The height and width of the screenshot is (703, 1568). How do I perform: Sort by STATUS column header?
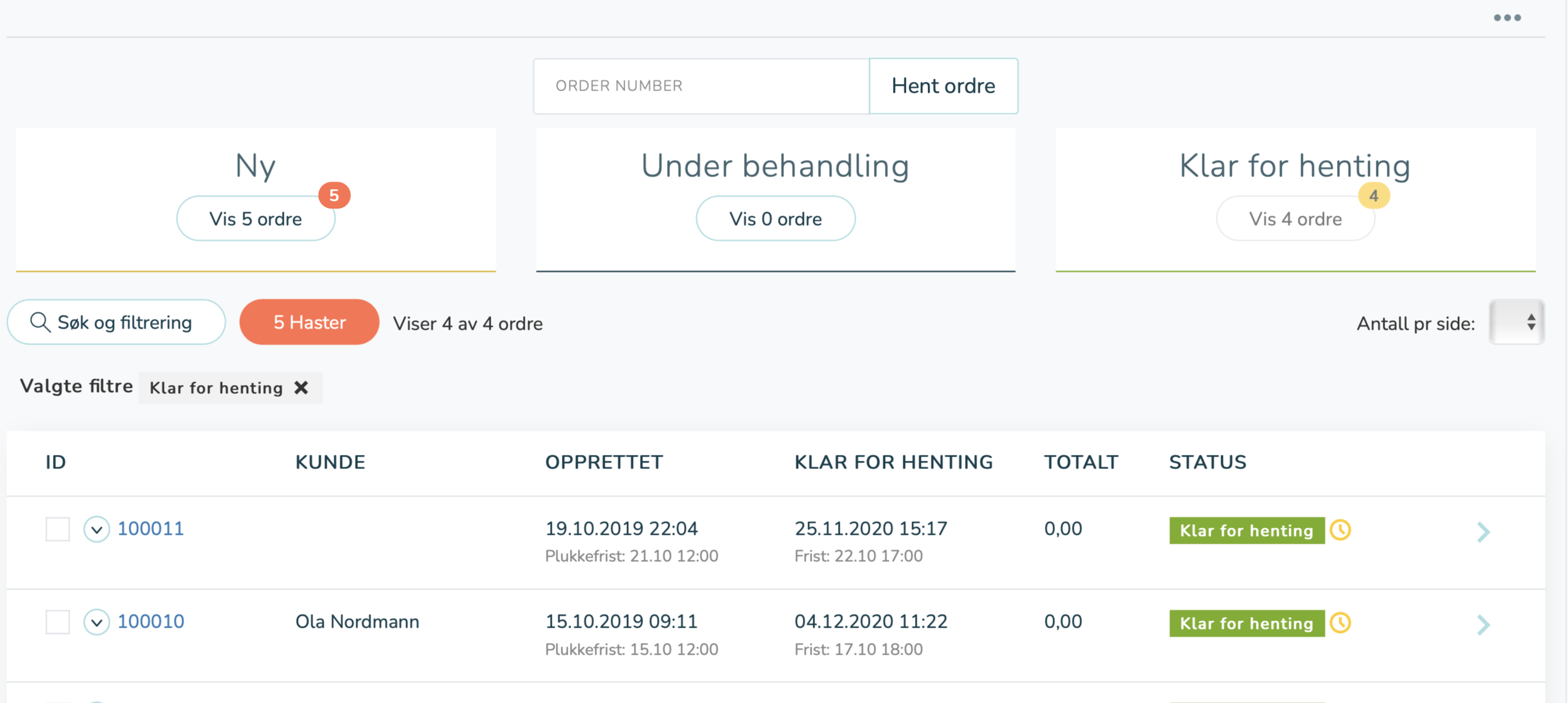point(1208,463)
